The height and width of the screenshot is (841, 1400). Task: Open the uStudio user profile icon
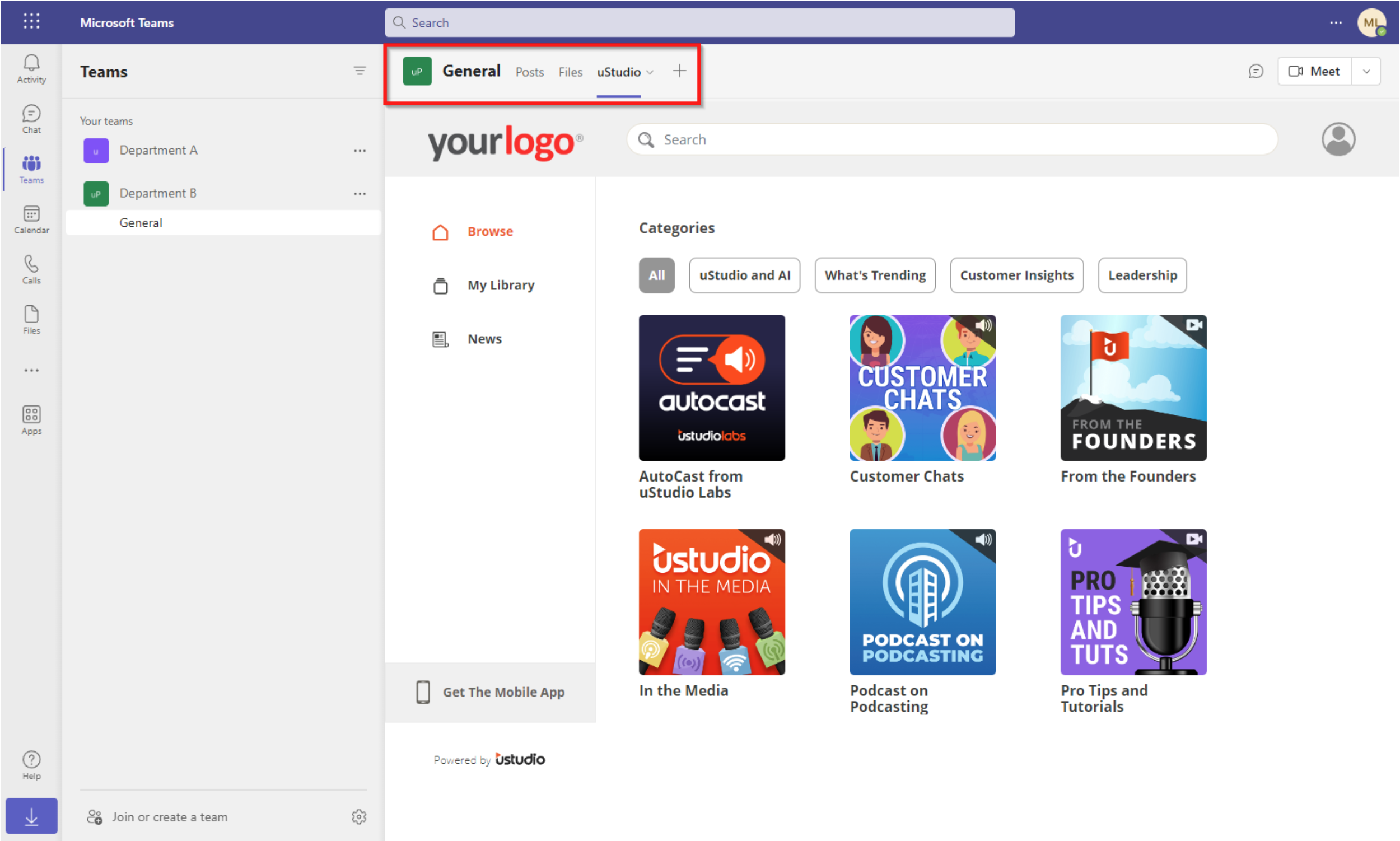[x=1338, y=139]
